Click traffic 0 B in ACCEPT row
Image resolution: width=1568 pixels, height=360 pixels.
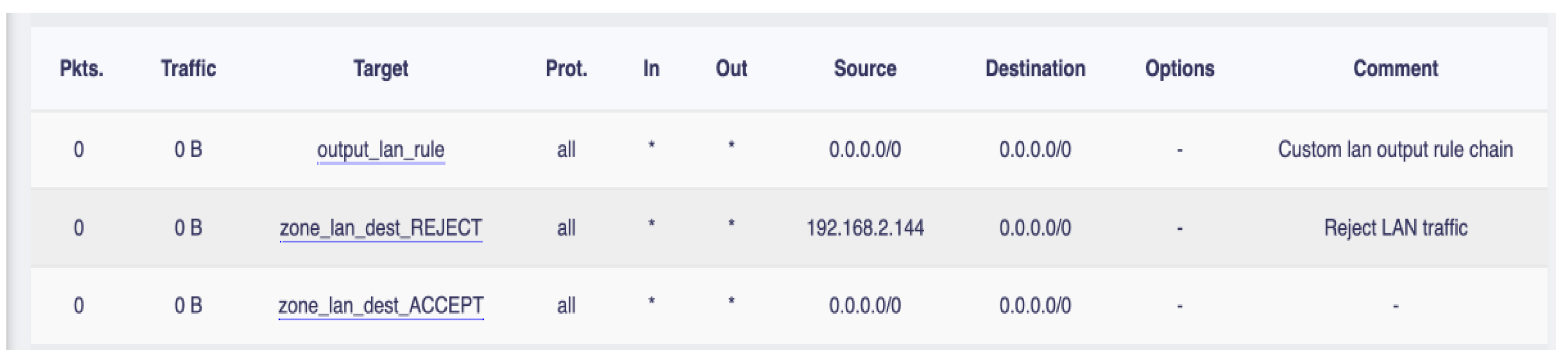188,305
